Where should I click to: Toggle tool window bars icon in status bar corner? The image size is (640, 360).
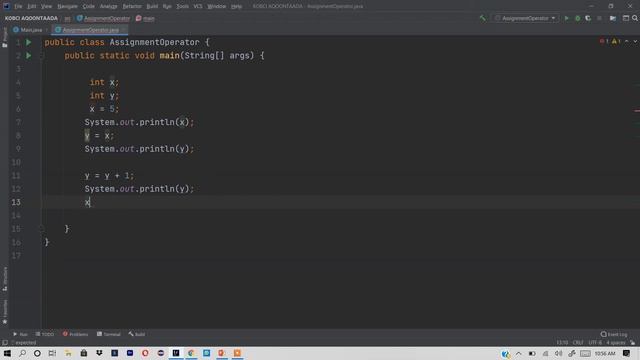[4, 343]
